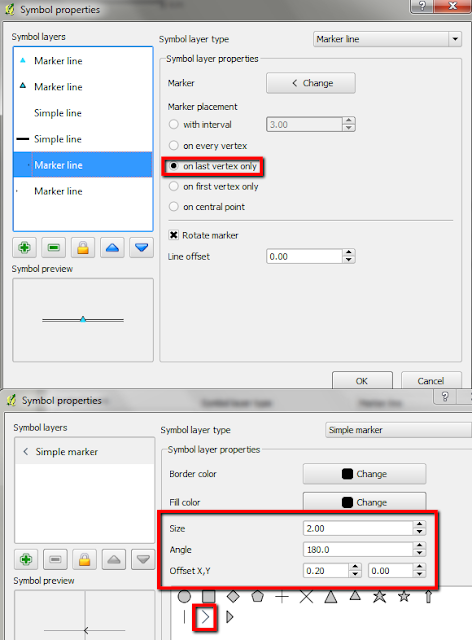Select Simple line layer with thick black line
The height and width of the screenshot is (640, 472).
click(x=83, y=139)
